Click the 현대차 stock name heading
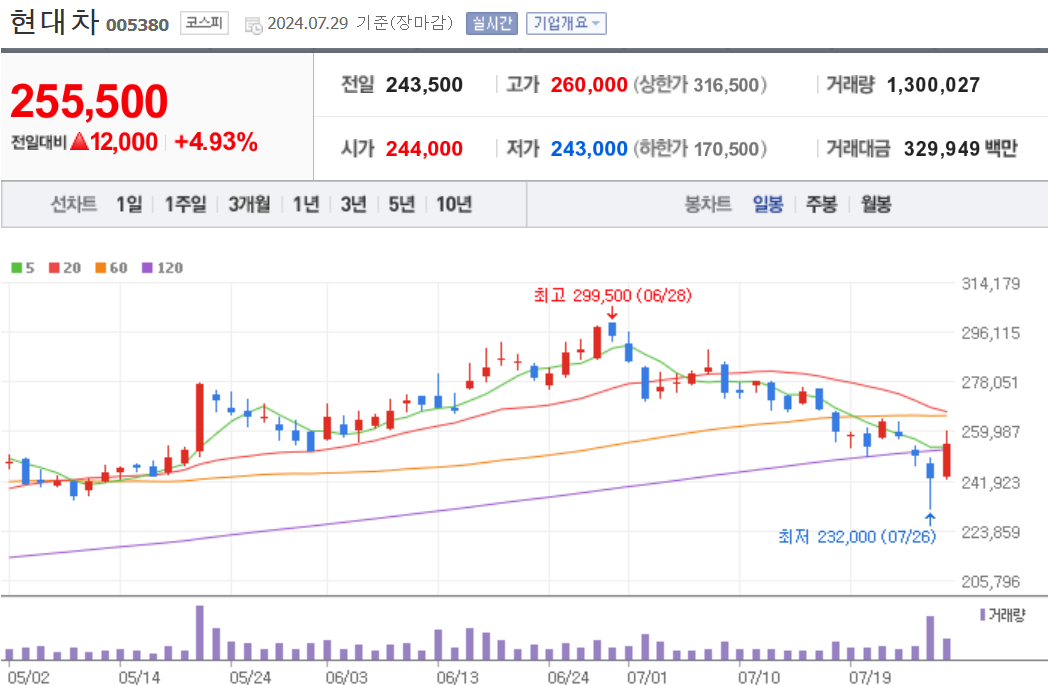This screenshot has width=1048, height=685. pos(55,21)
